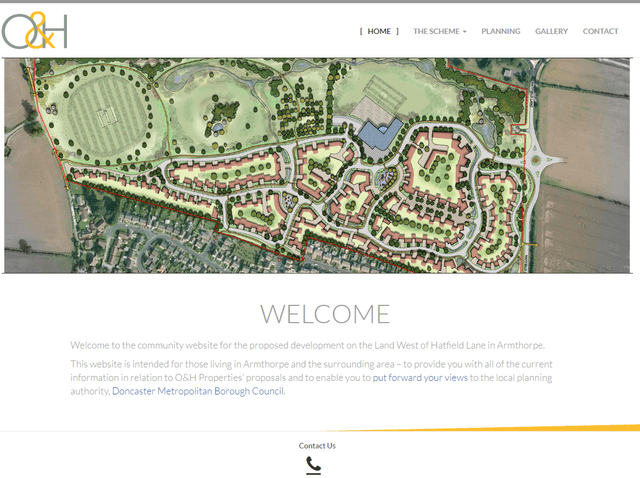Click the phone icon under Contact Us
This screenshot has height=478, width=640.
coord(313,465)
